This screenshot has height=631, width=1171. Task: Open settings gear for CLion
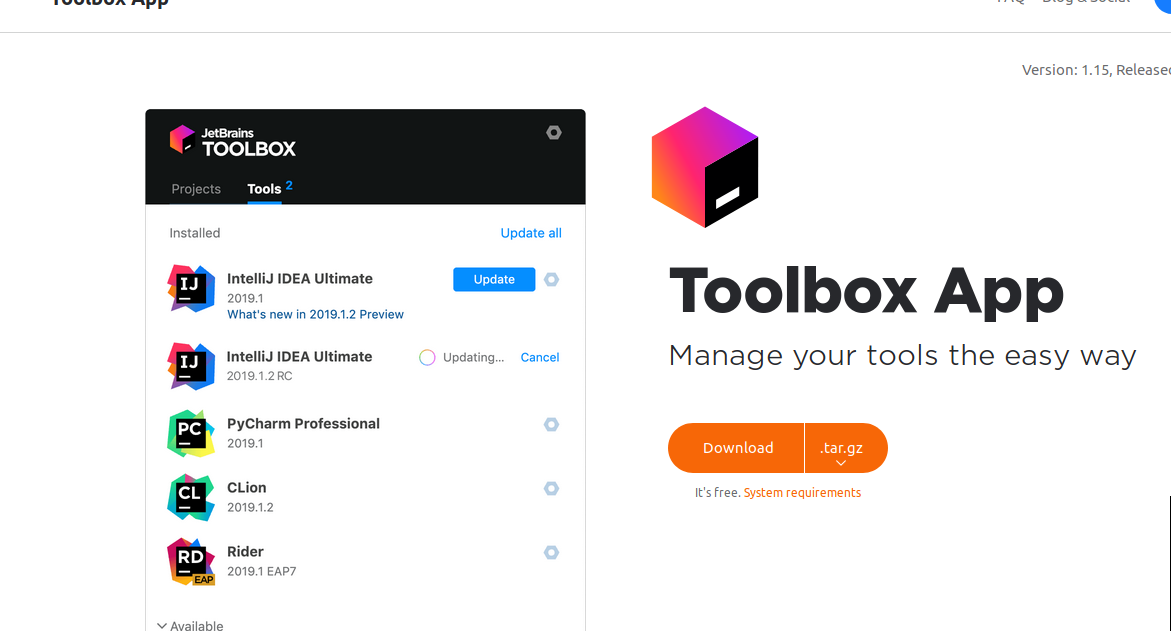click(551, 488)
